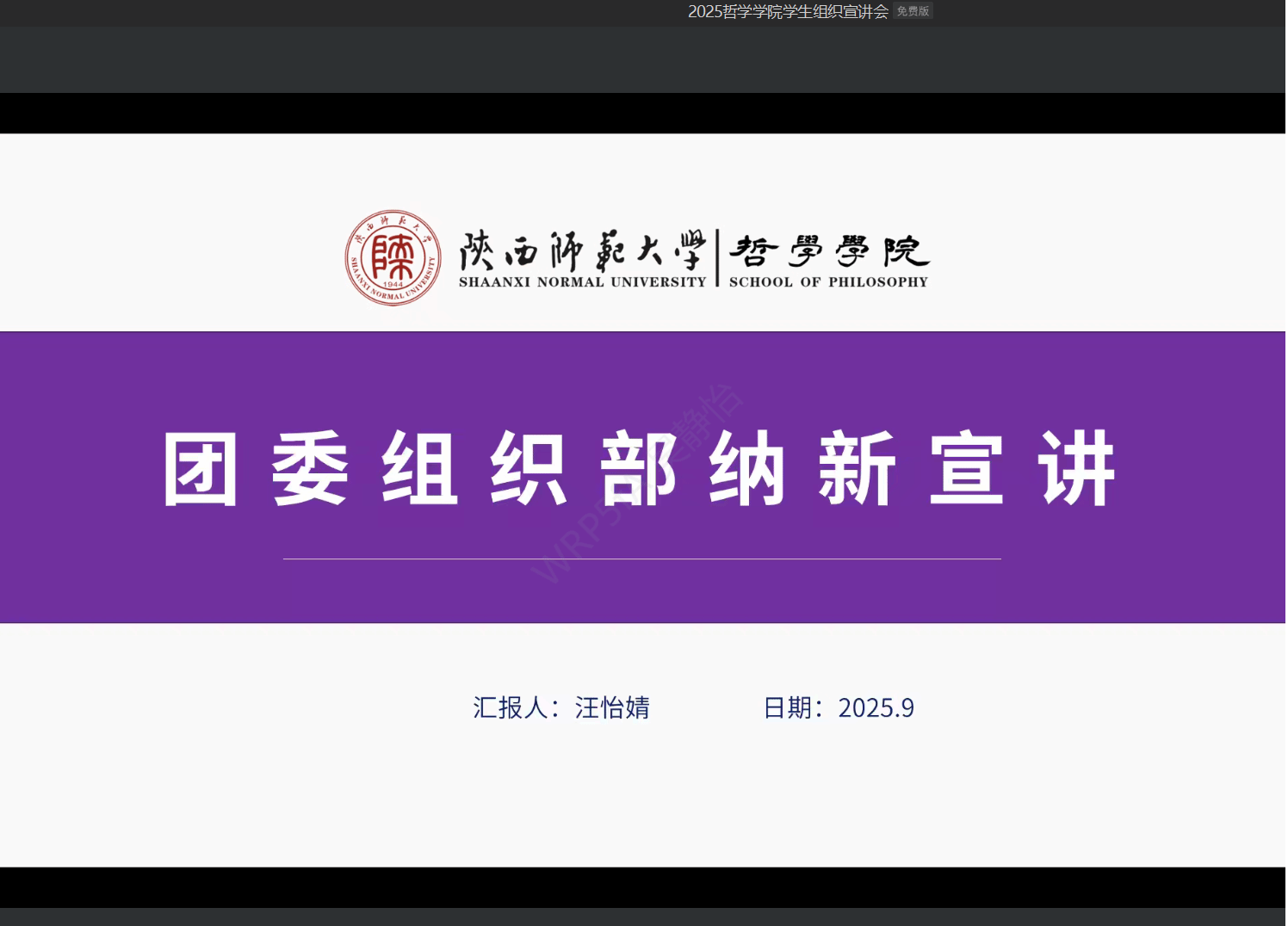Select the date value 2025.9
The image size is (1288, 926).
876,707
